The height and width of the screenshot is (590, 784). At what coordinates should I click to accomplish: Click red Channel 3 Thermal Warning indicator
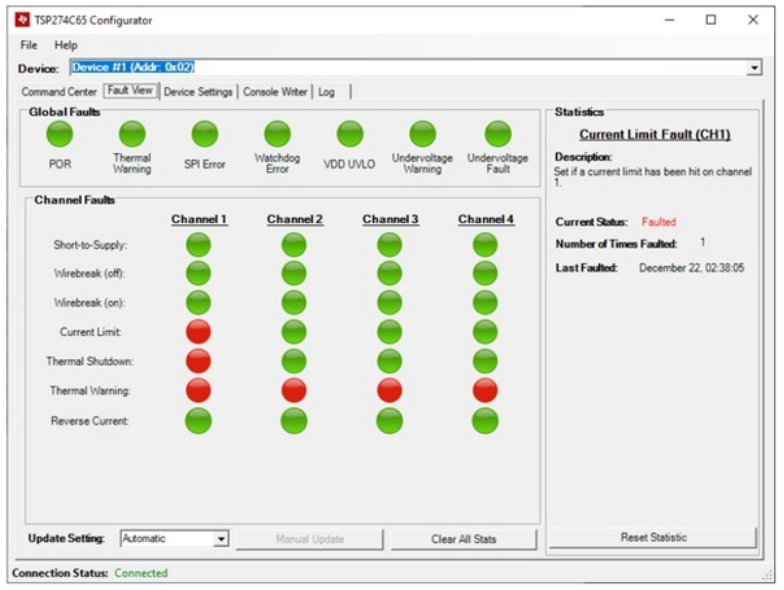pyautogui.click(x=390, y=390)
